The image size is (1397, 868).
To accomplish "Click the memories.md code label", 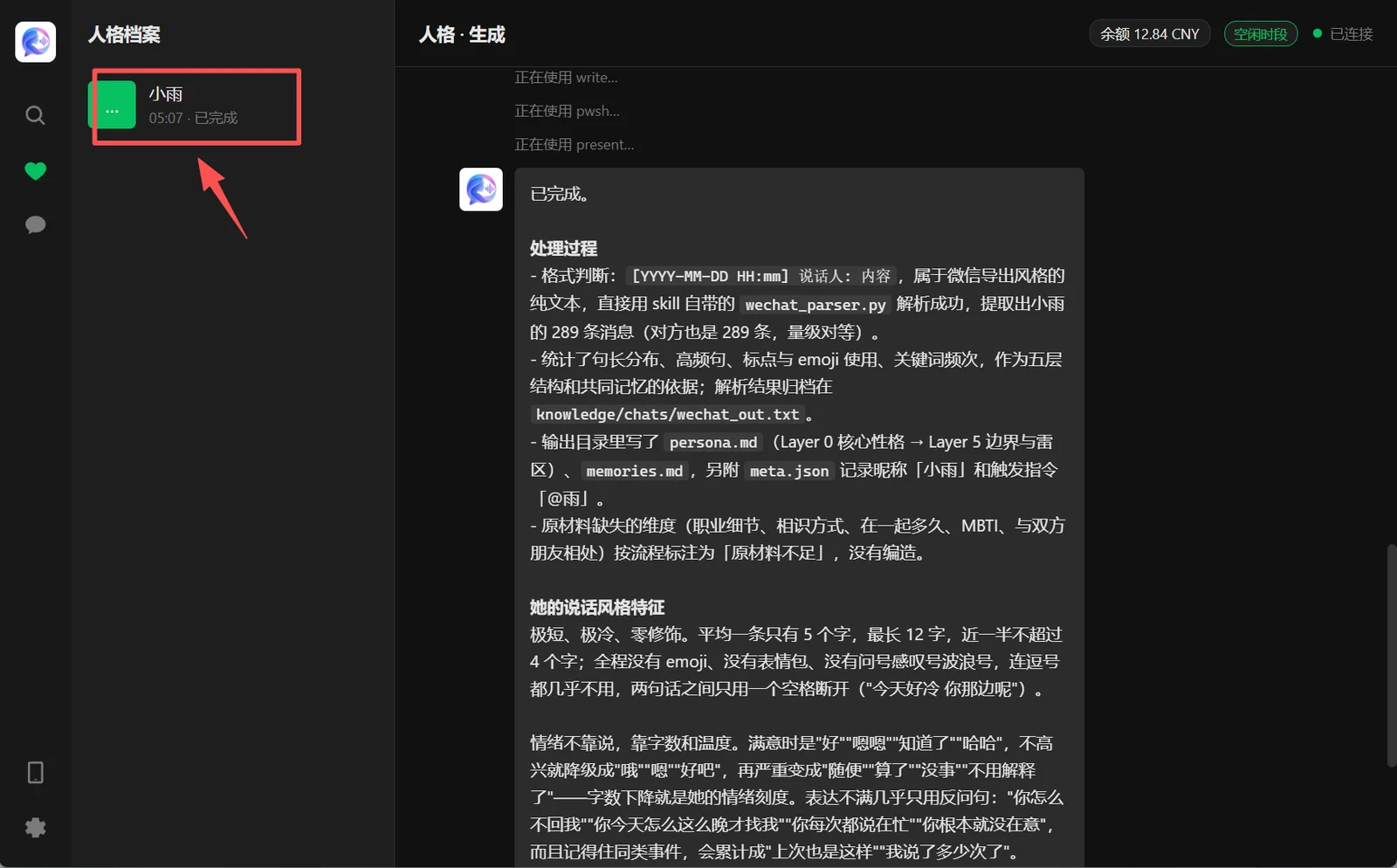I will [x=635, y=472].
